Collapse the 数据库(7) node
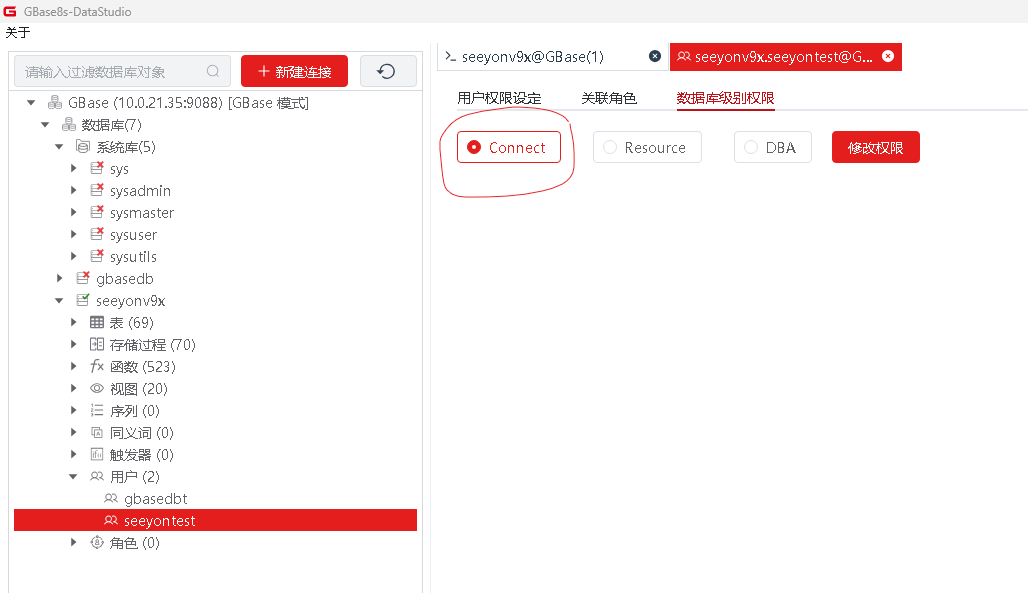The image size is (1028, 593). (x=45, y=125)
